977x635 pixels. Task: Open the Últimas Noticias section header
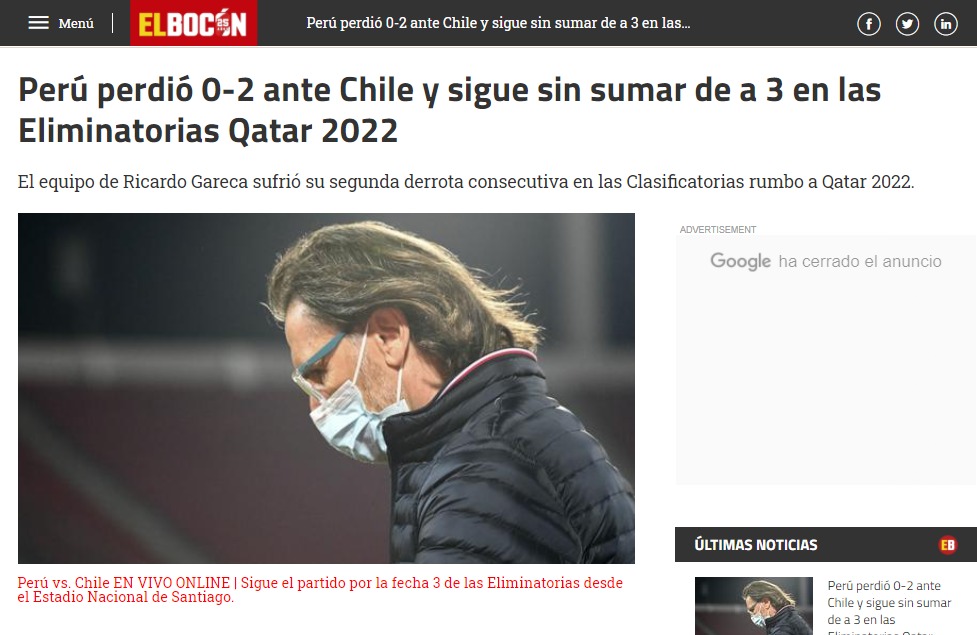click(826, 545)
